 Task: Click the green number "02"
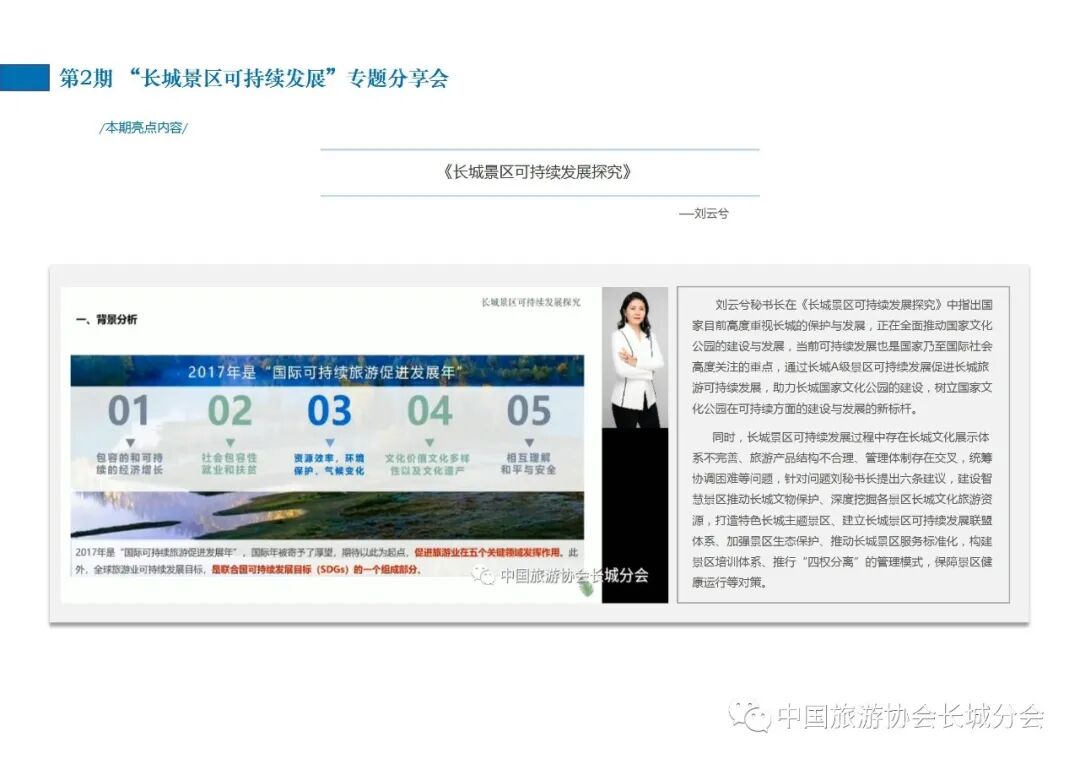coord(230,411)
